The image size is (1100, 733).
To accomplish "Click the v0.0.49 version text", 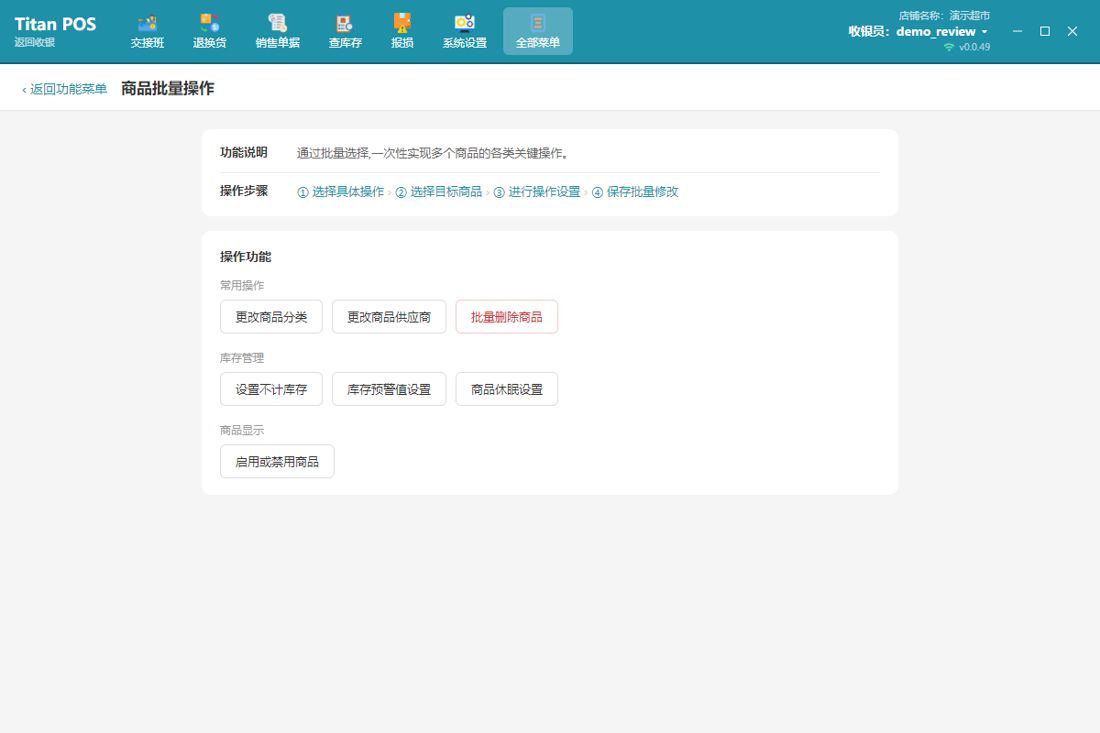I will [x=974, y=47].
